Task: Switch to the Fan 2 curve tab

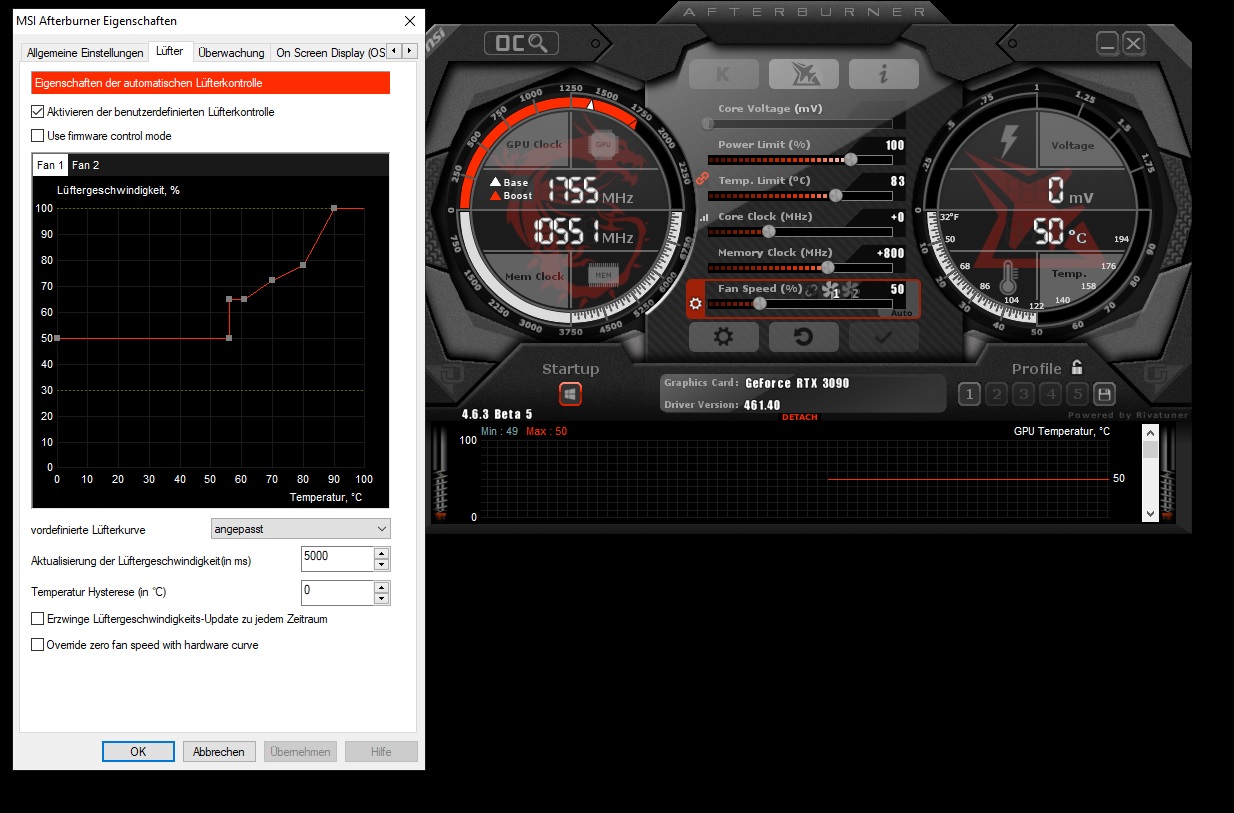Action: point(86,165)
